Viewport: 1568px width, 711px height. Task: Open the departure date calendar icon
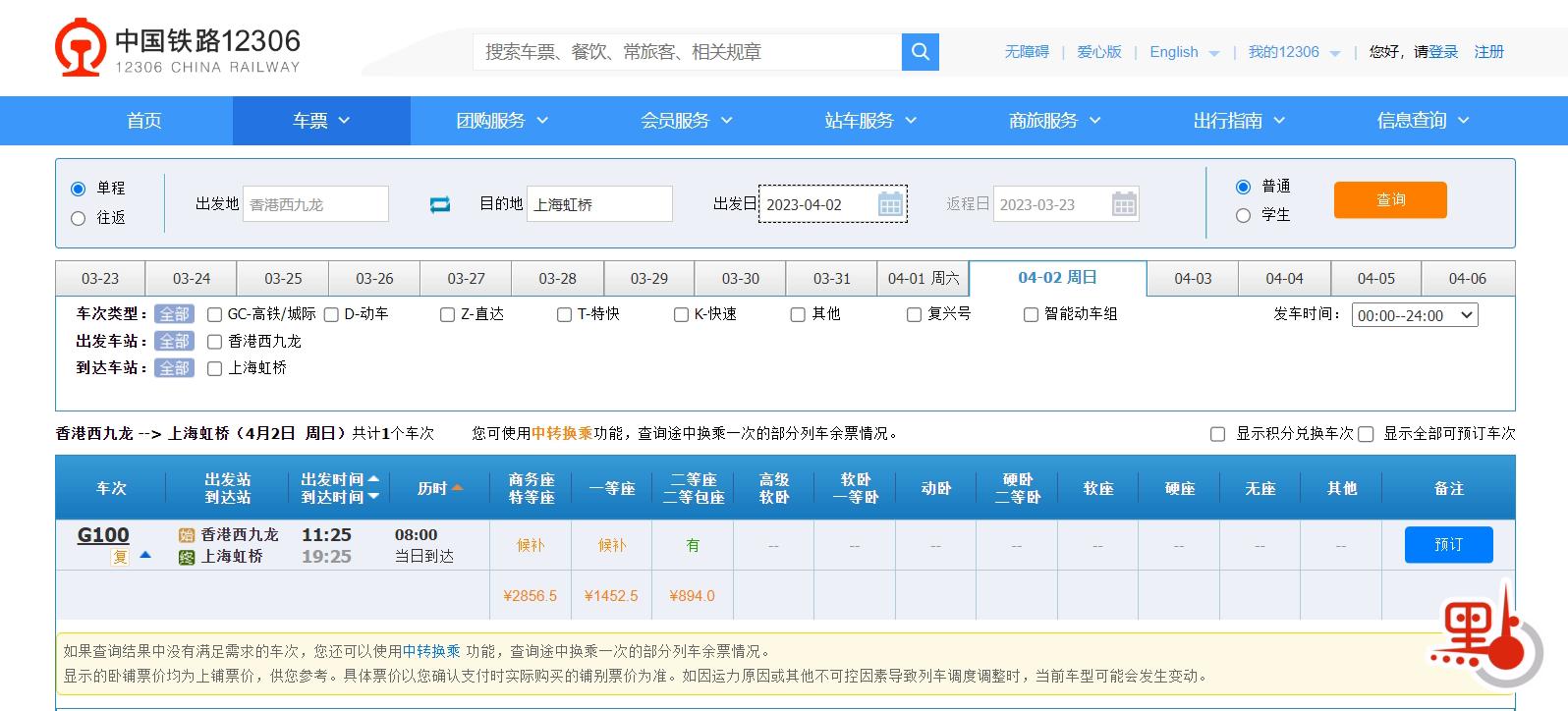[890, 204]
